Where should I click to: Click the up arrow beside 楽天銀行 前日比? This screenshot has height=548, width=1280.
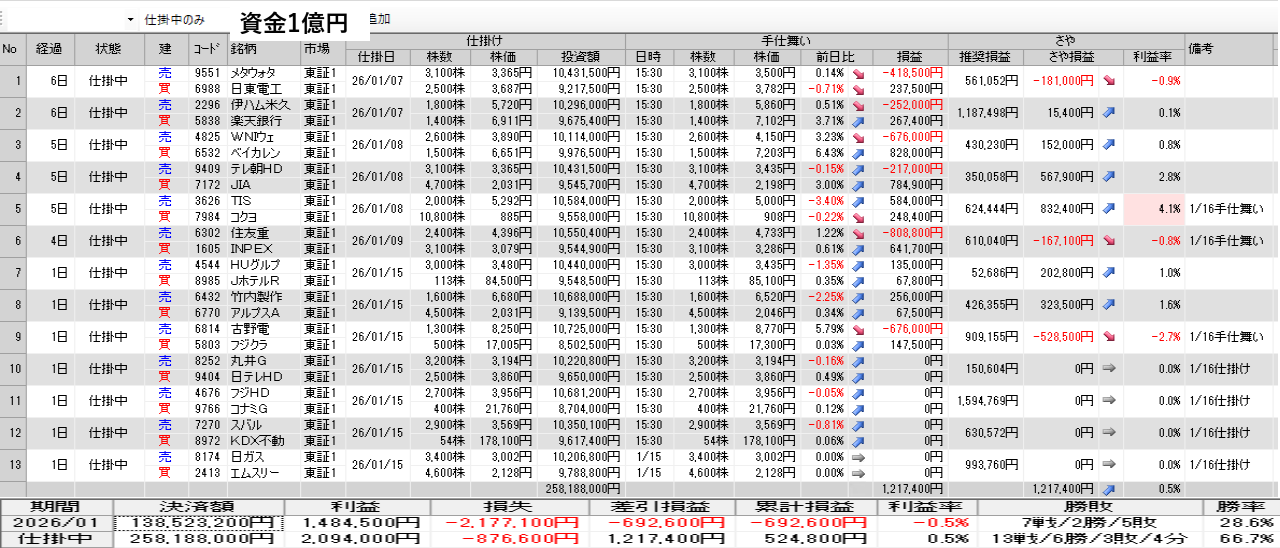coord(859,120)
